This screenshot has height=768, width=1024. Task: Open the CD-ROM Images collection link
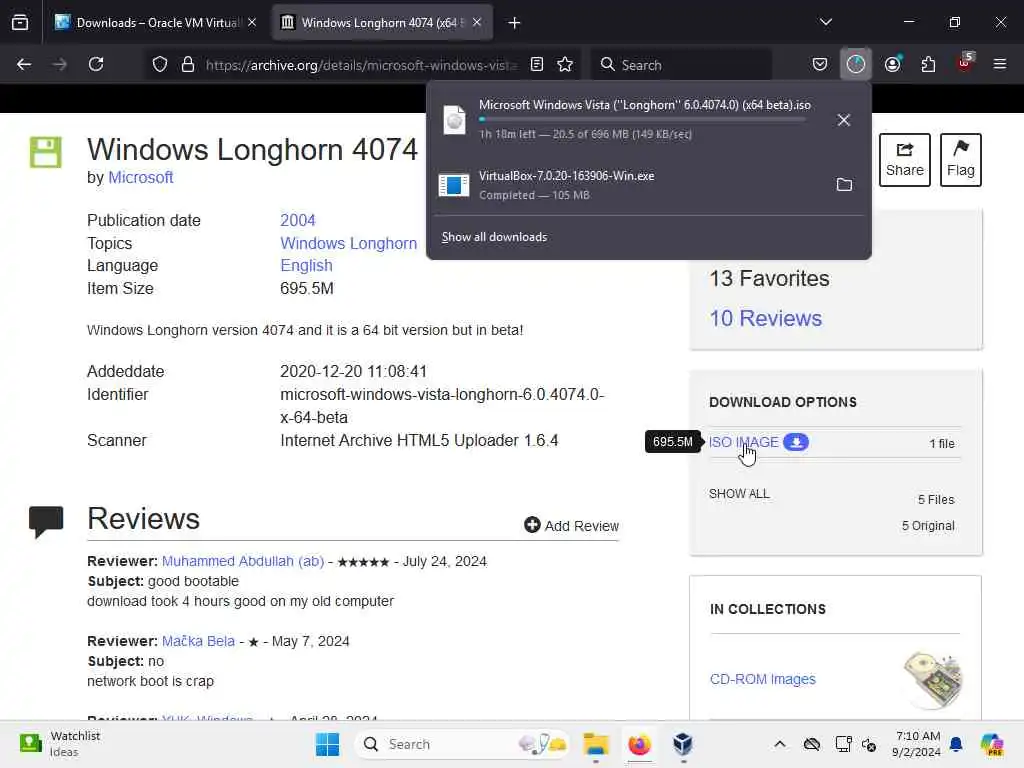(763, 679)
